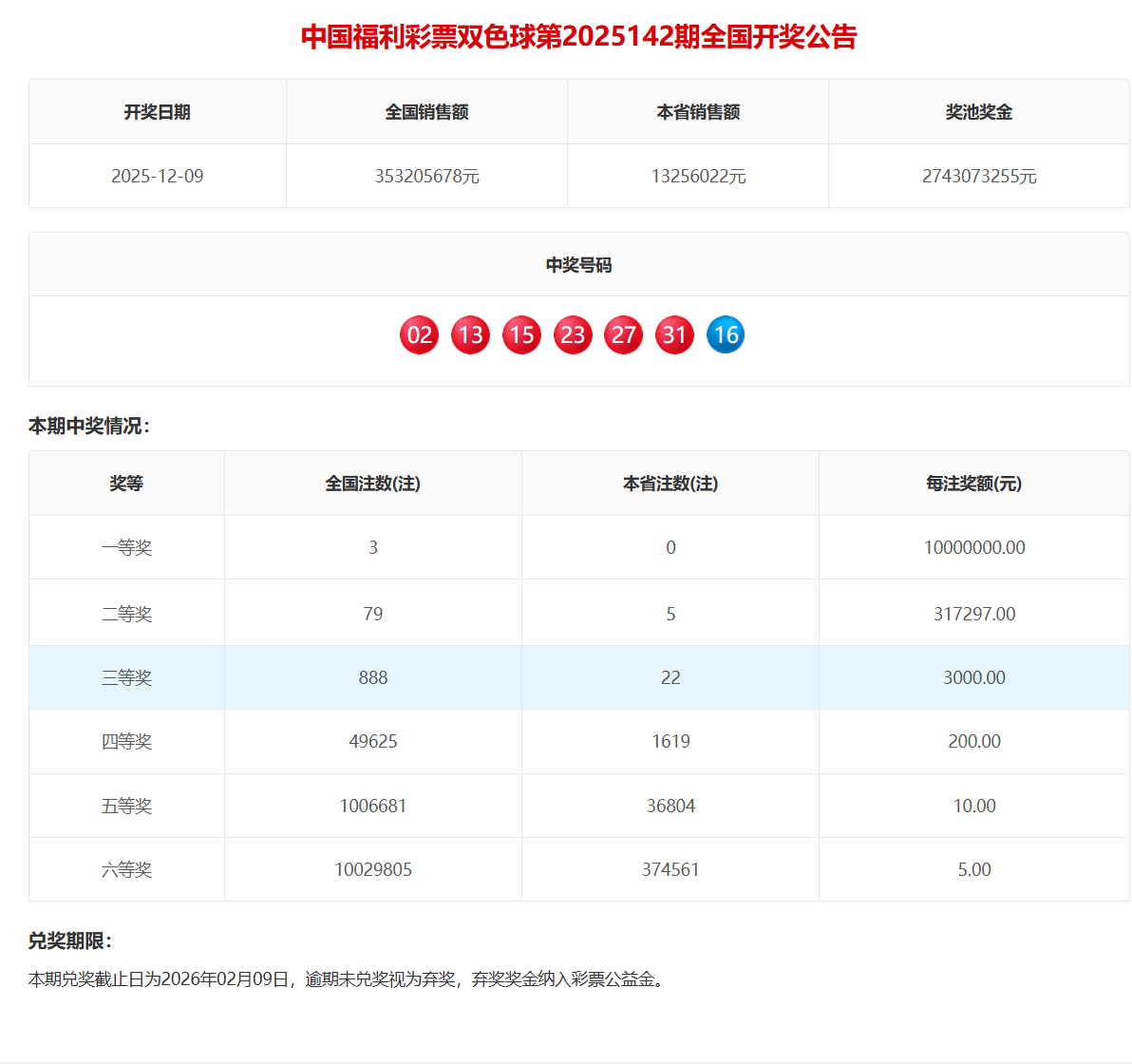Click the 五等奖 row label
The image size is (1132, 1064).
[126, 807]
